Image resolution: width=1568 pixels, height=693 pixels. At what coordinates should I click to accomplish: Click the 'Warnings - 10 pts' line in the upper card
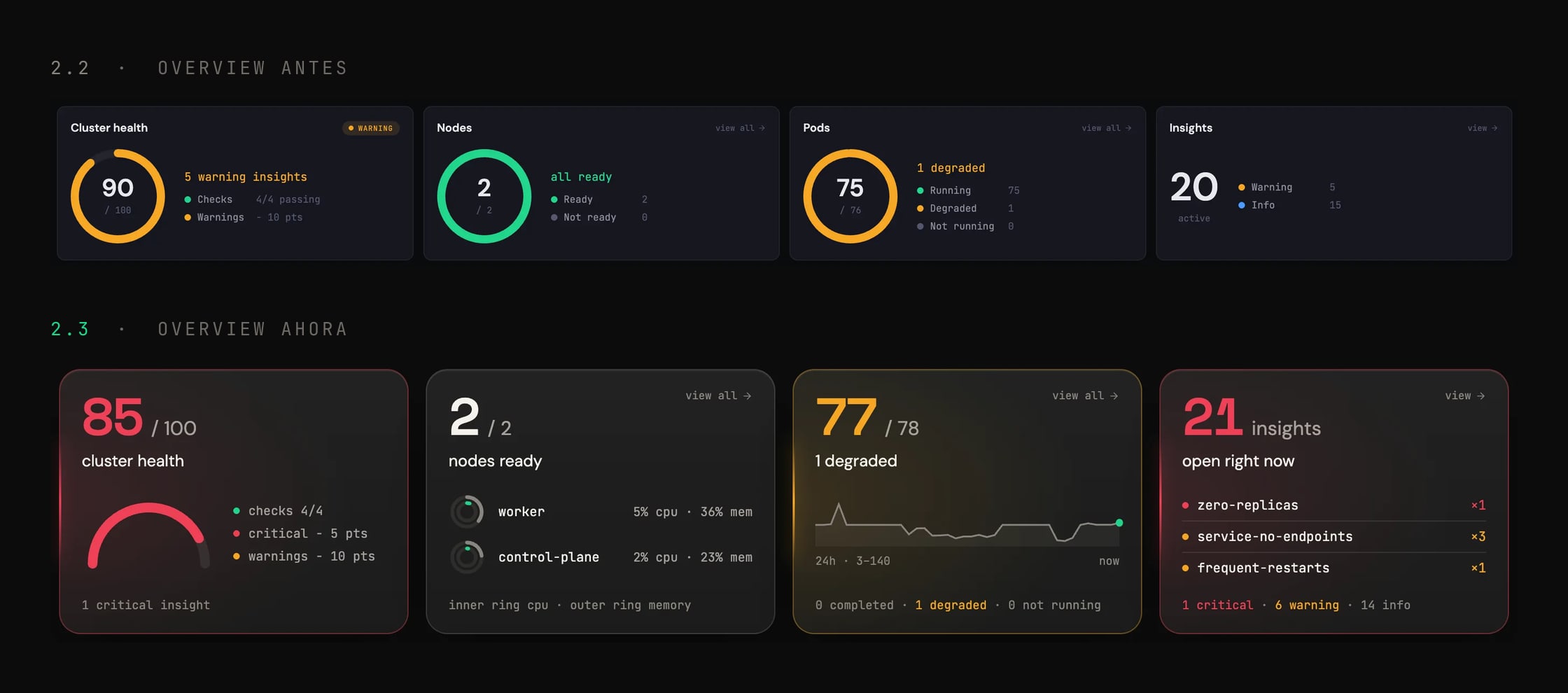244,218
